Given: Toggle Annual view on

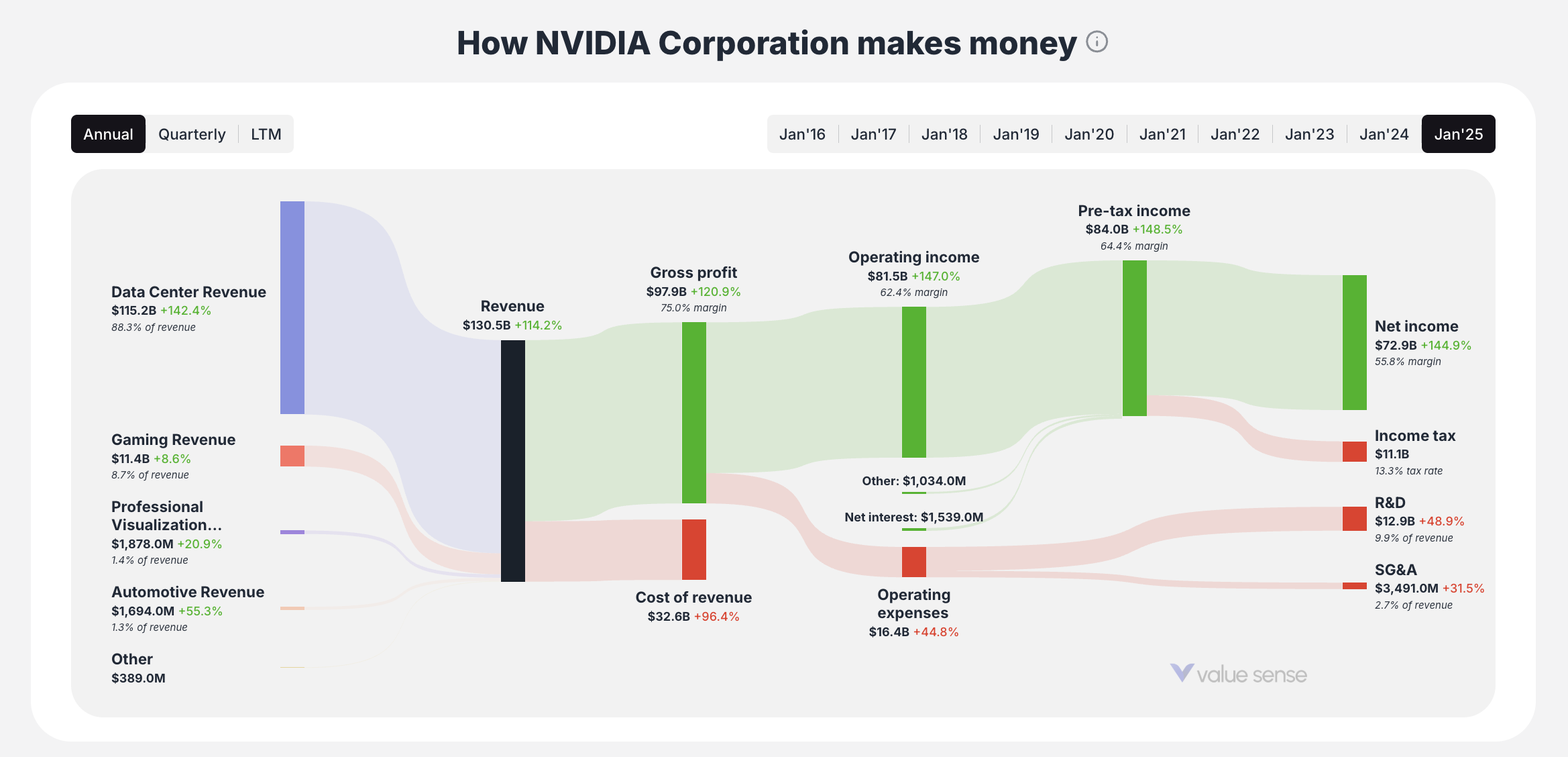Looking at the screenshot, I should pos(108,134).
